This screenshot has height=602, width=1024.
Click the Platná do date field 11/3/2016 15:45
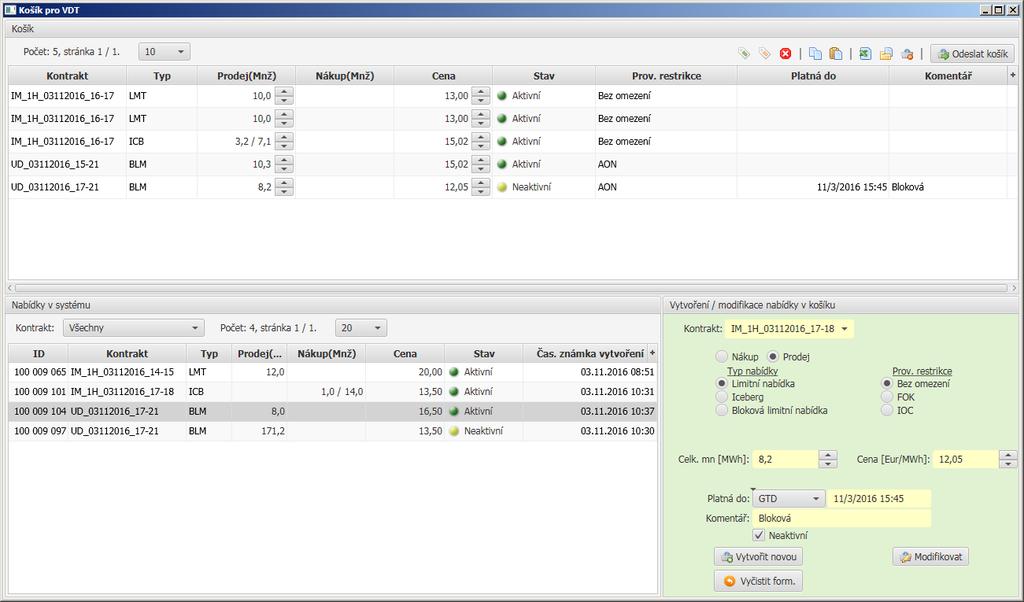[879, 498]
